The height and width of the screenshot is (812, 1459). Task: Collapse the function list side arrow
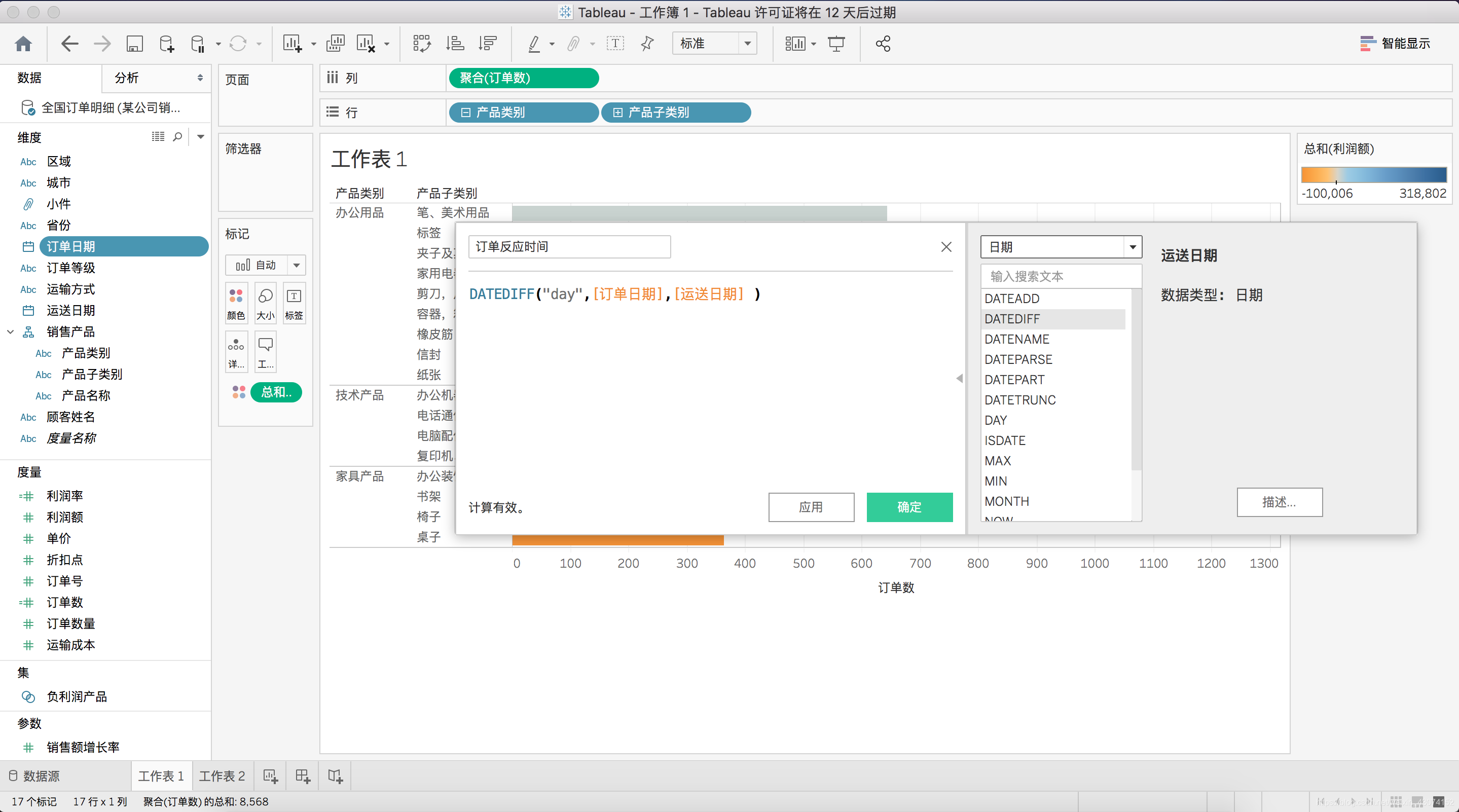coord(960,378)
